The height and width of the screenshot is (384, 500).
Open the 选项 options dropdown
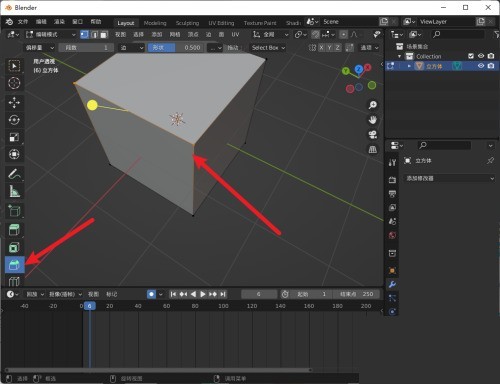369,48
